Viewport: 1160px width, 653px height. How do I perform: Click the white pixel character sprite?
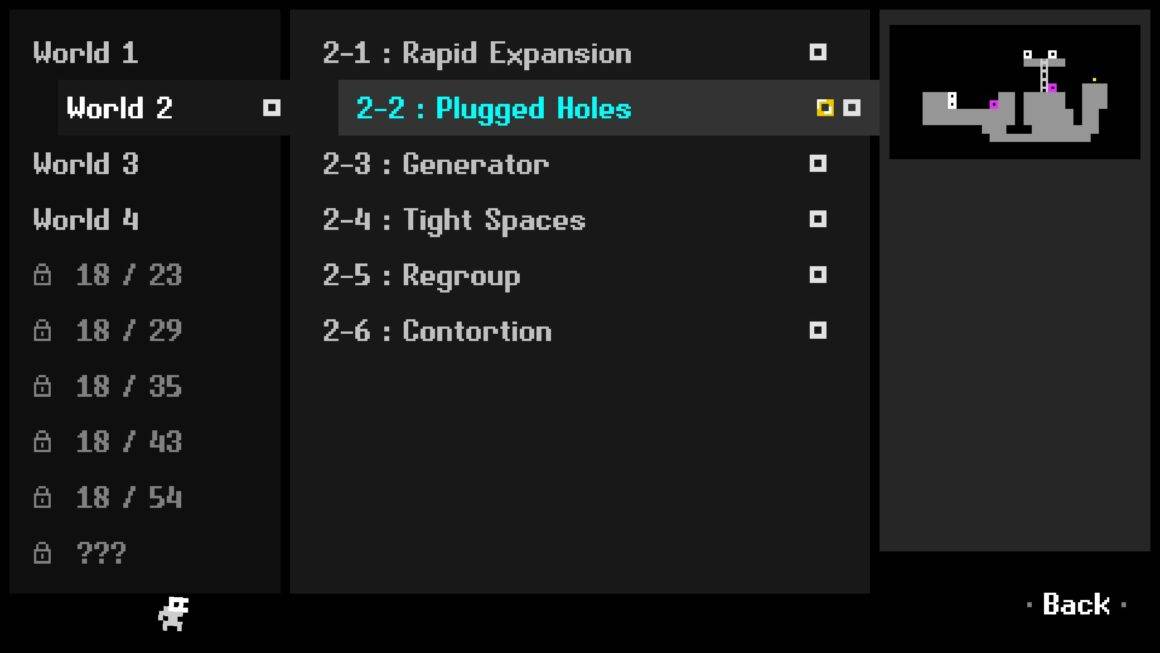(x=174, y=614)
